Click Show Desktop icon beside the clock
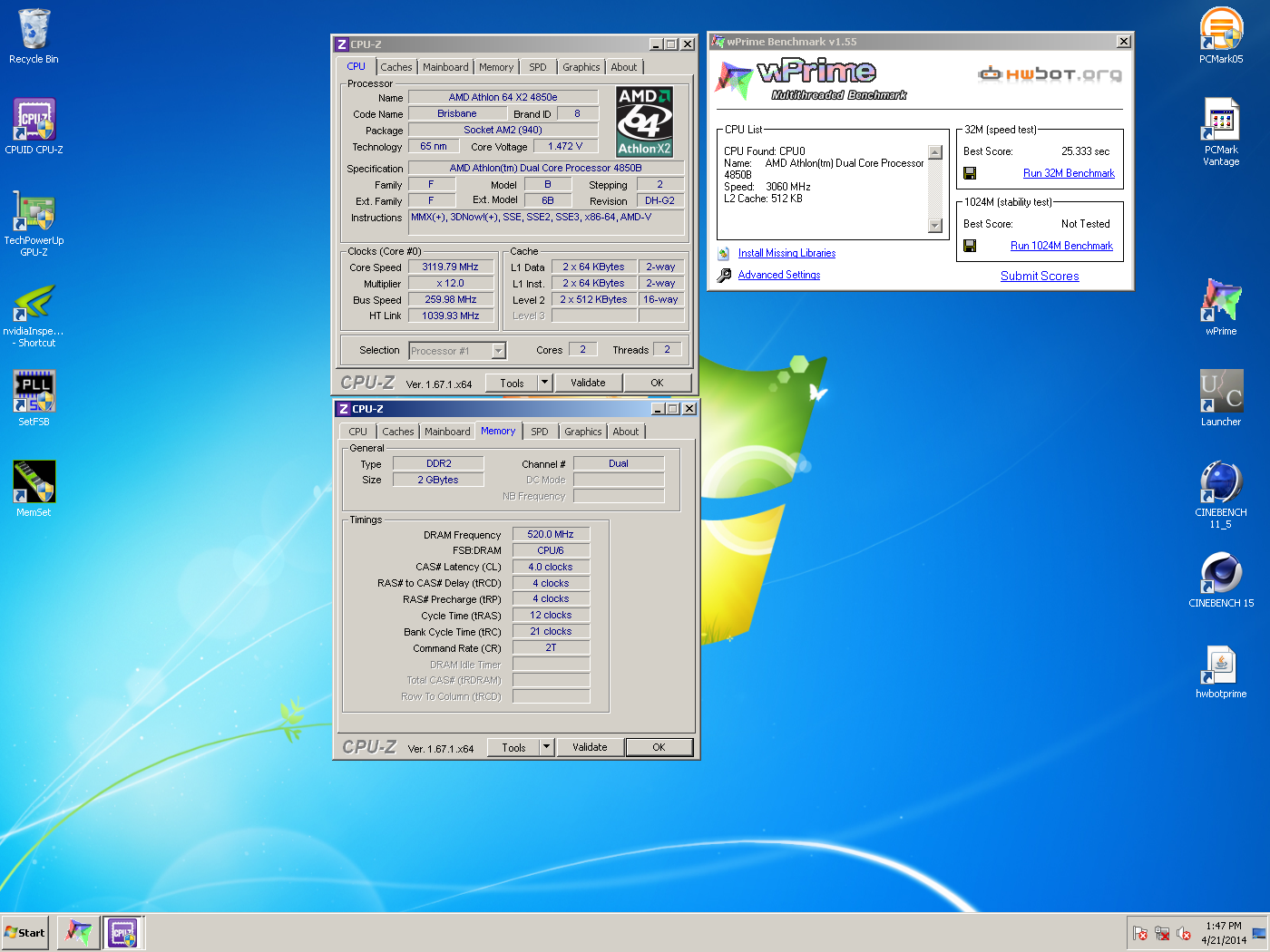Screen dimensions: 1270x952 pyautogui.click(x=1259, y=933)
